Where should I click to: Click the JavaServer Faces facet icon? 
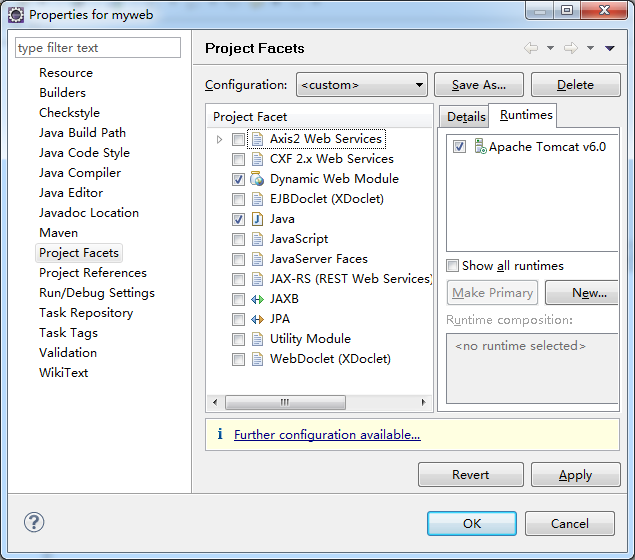(257, 259)
